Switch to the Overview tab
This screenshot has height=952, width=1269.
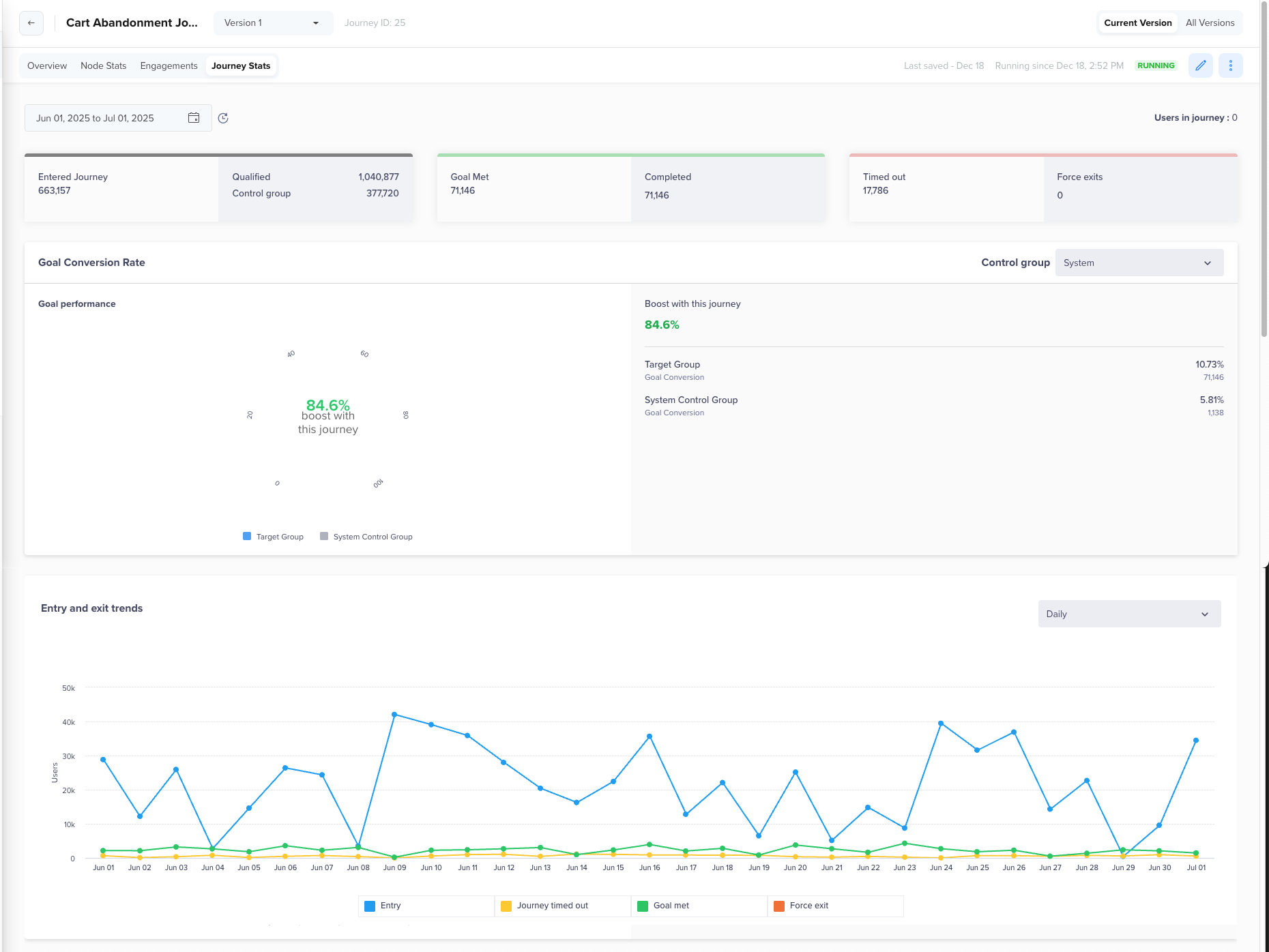point(47,66)
